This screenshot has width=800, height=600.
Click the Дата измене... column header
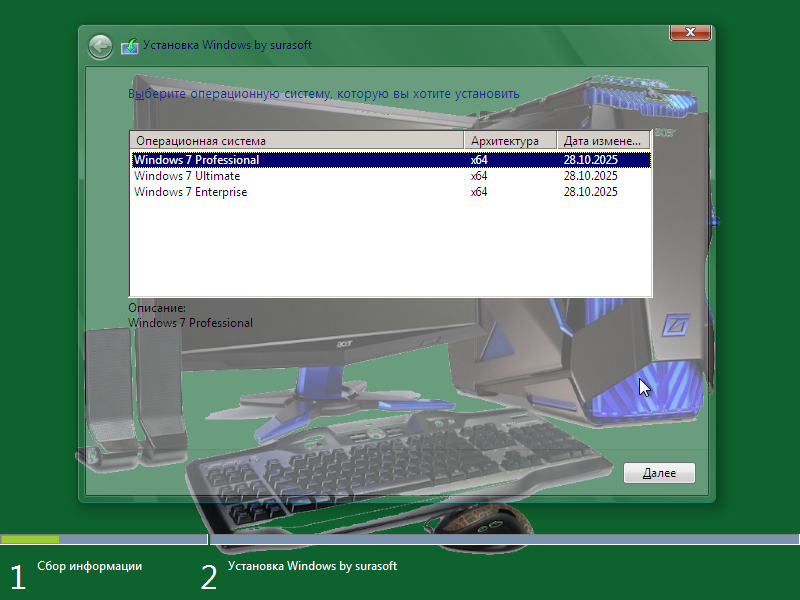click(x=603, y=141)
